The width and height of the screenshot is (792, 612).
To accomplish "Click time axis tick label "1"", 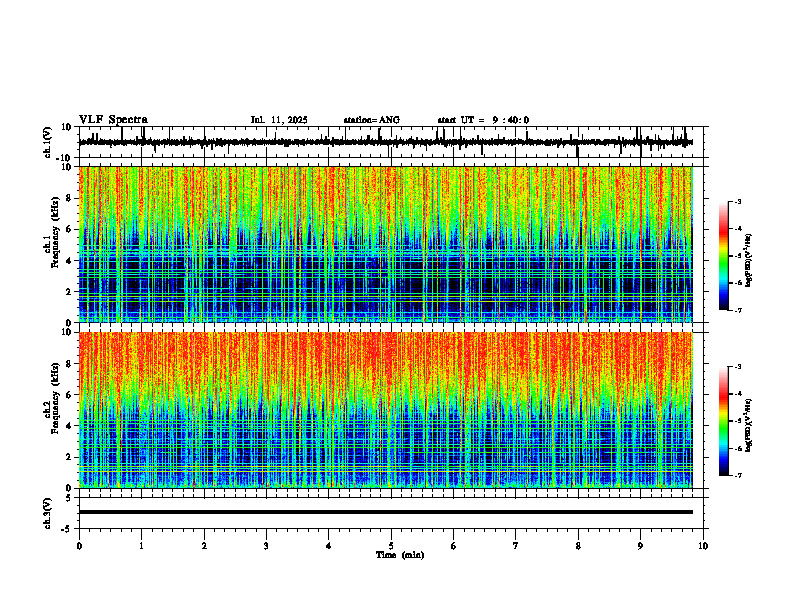I will (x=141, y=546).
